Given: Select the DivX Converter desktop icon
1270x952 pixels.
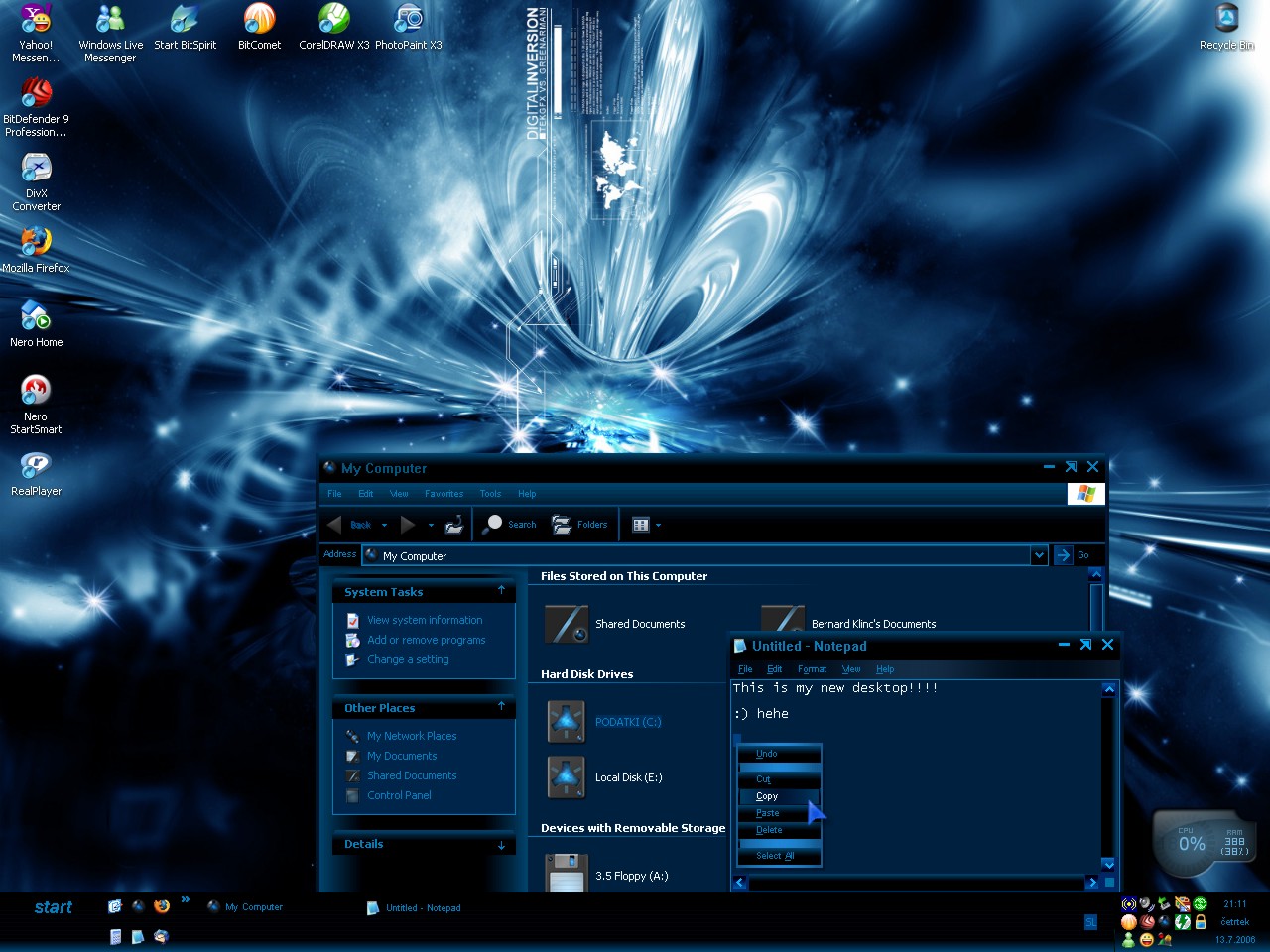Looking at the screenshot, I should (36, 181).
